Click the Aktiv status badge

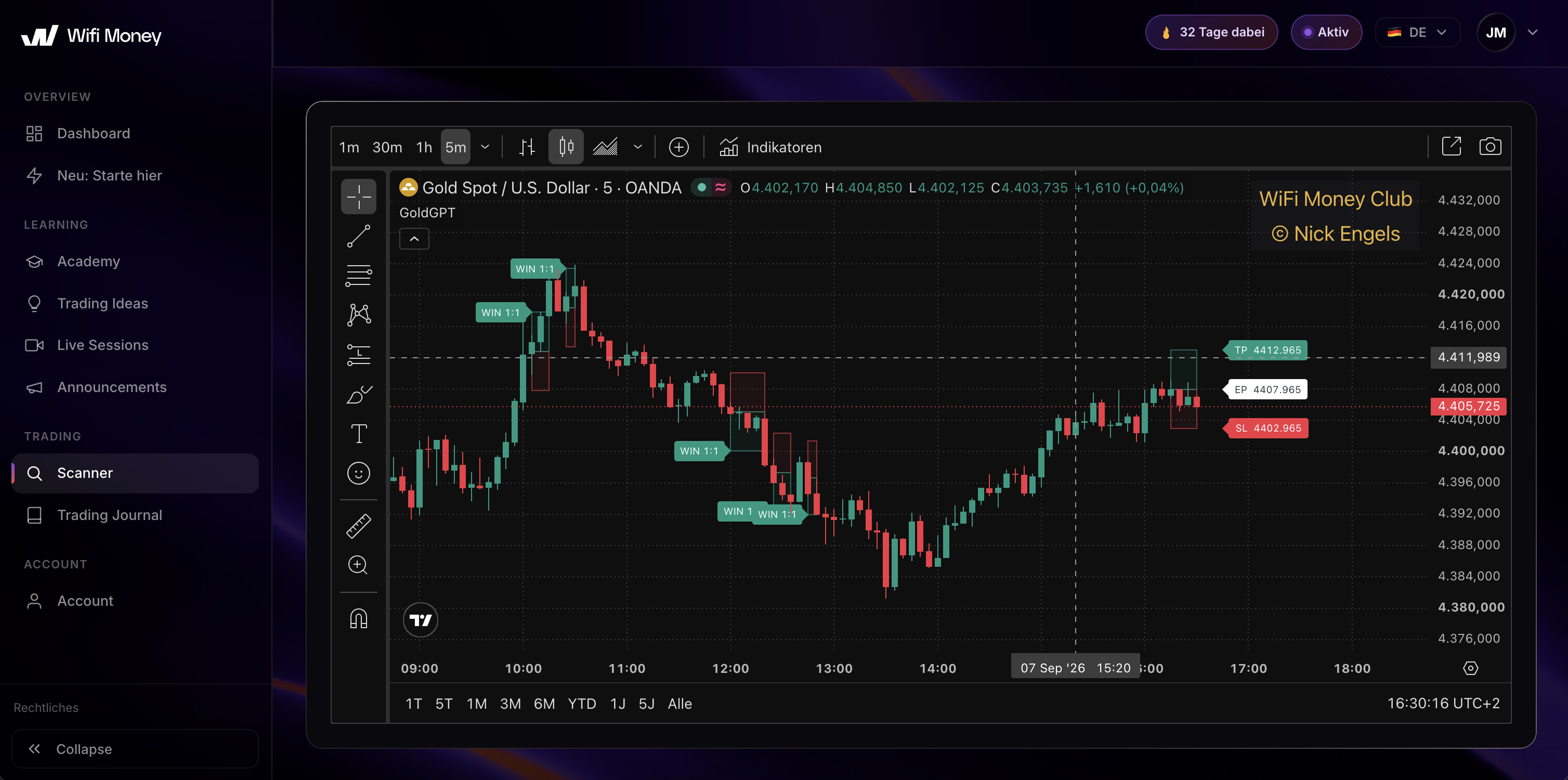tap(1326, 32)
